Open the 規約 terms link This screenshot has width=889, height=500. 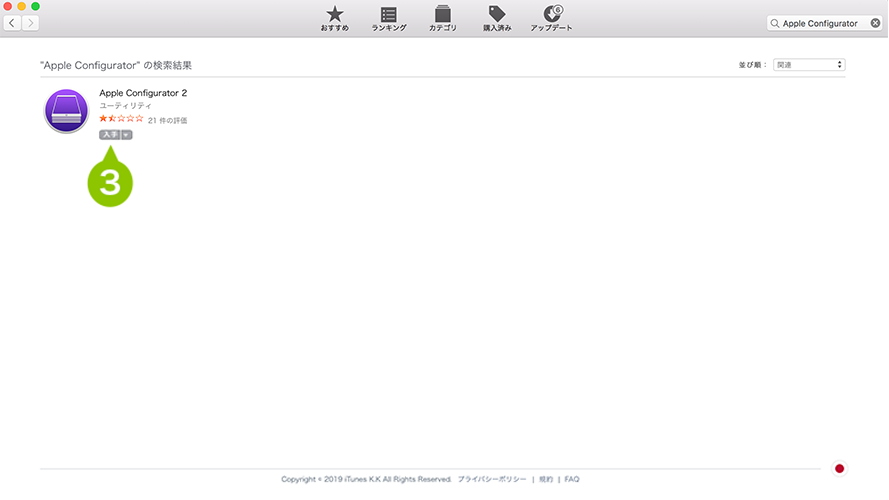[546, 479]
